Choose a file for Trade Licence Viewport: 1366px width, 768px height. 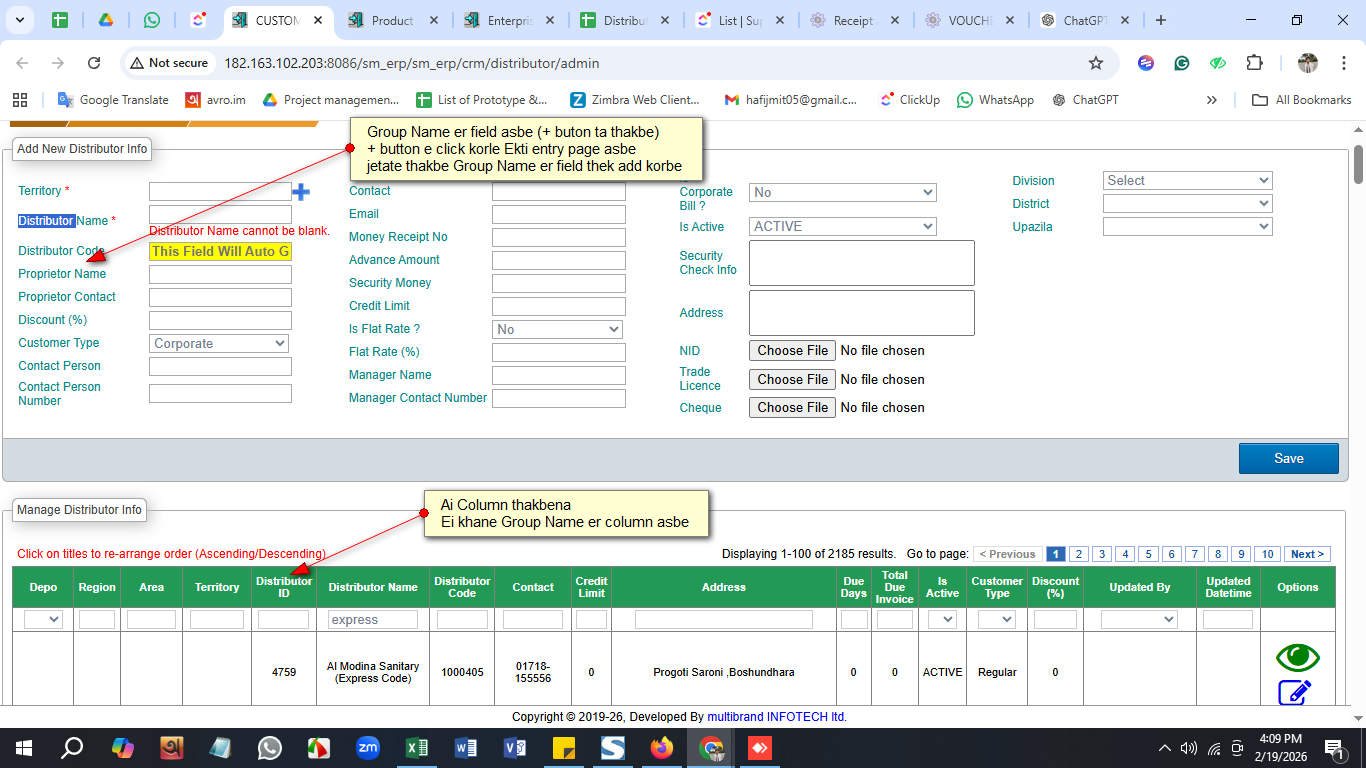coord(792,379)
